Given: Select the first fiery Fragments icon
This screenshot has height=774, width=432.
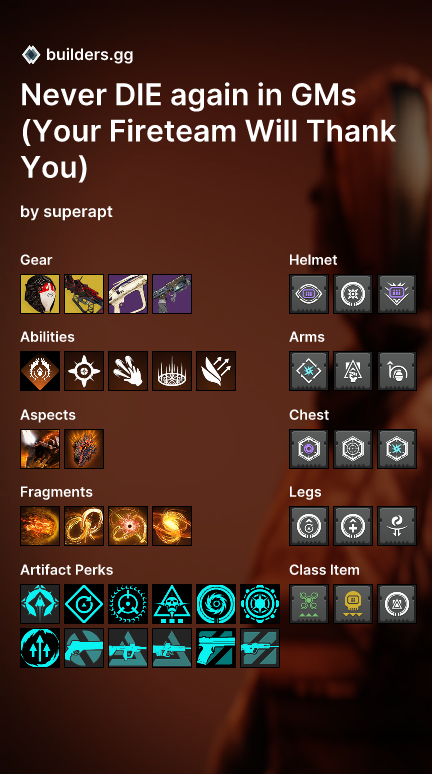Looking at the screenshot, I should coord(40,526).
